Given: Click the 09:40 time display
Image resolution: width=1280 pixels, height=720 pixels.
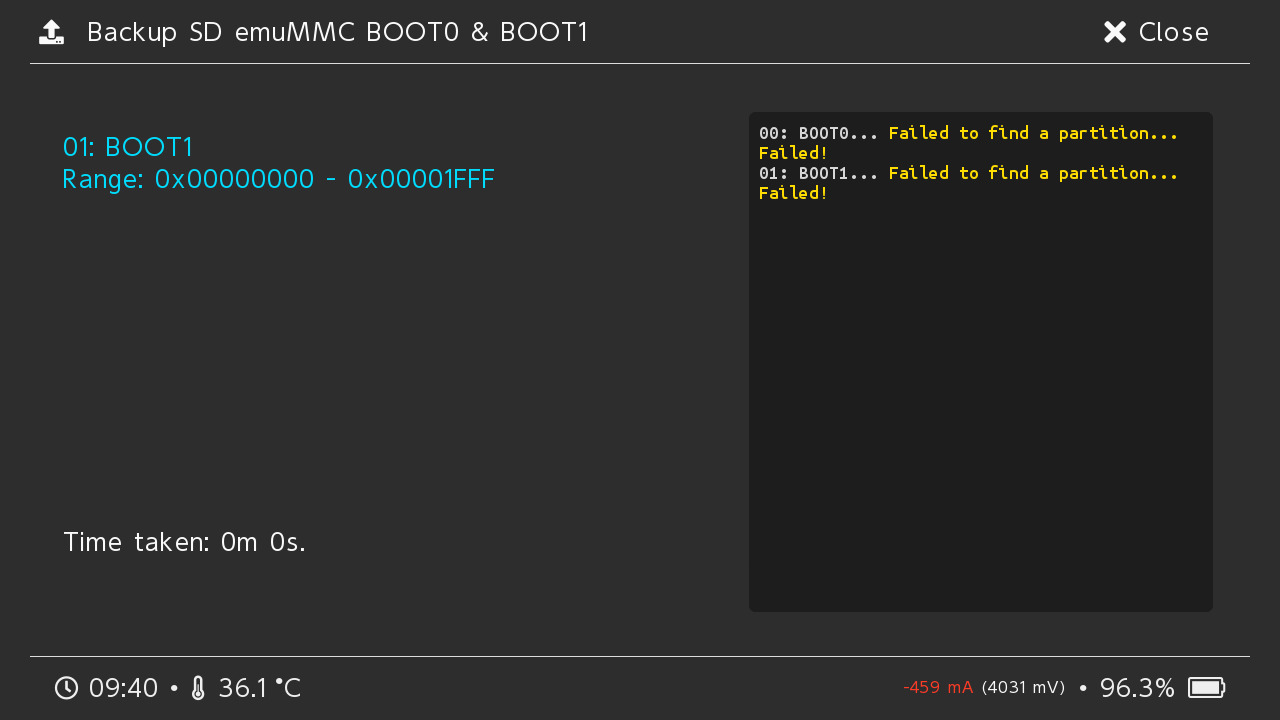Looking at the screenshot, I should point(124,688).
